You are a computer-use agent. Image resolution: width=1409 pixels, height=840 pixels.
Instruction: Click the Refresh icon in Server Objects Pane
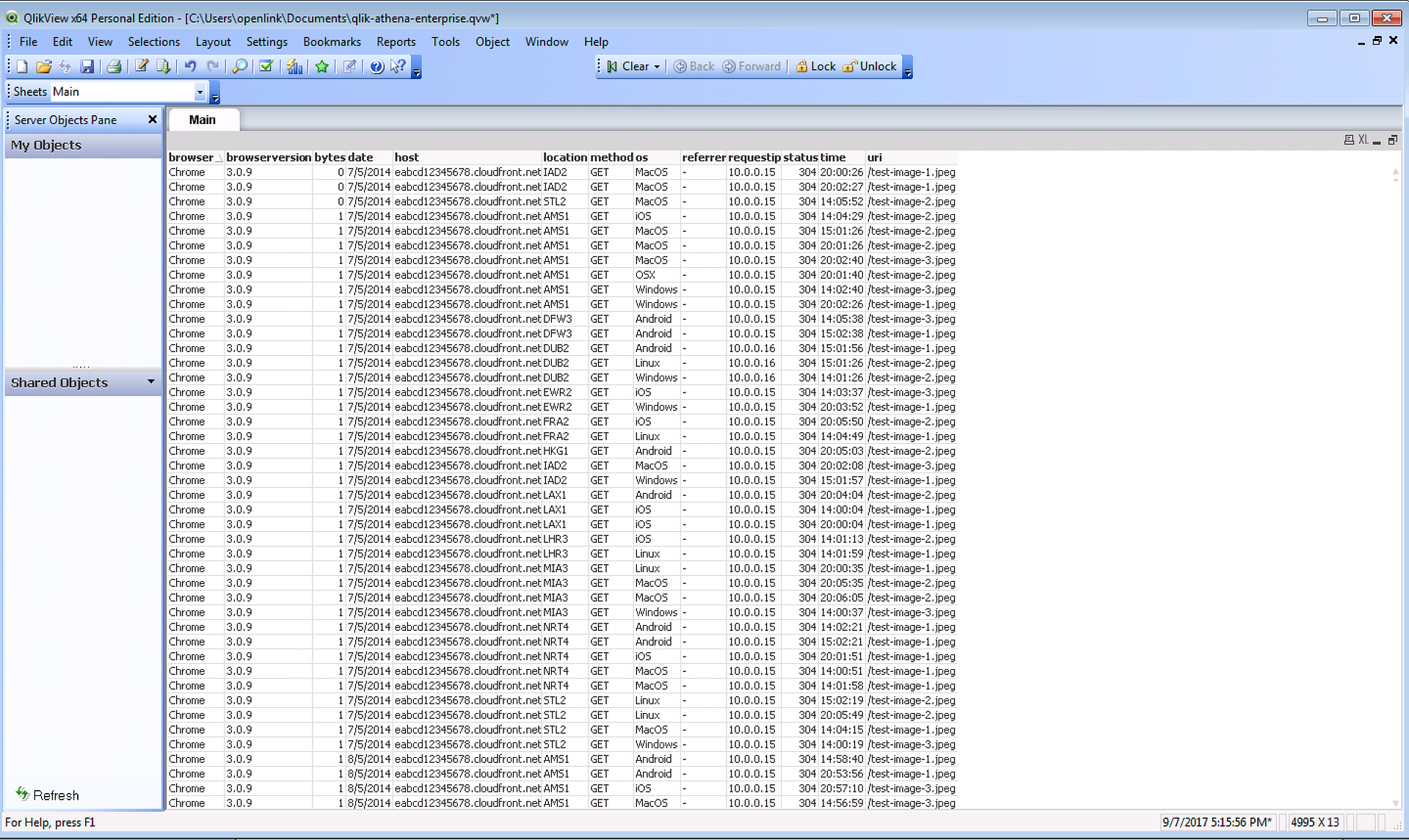[23, 794]
